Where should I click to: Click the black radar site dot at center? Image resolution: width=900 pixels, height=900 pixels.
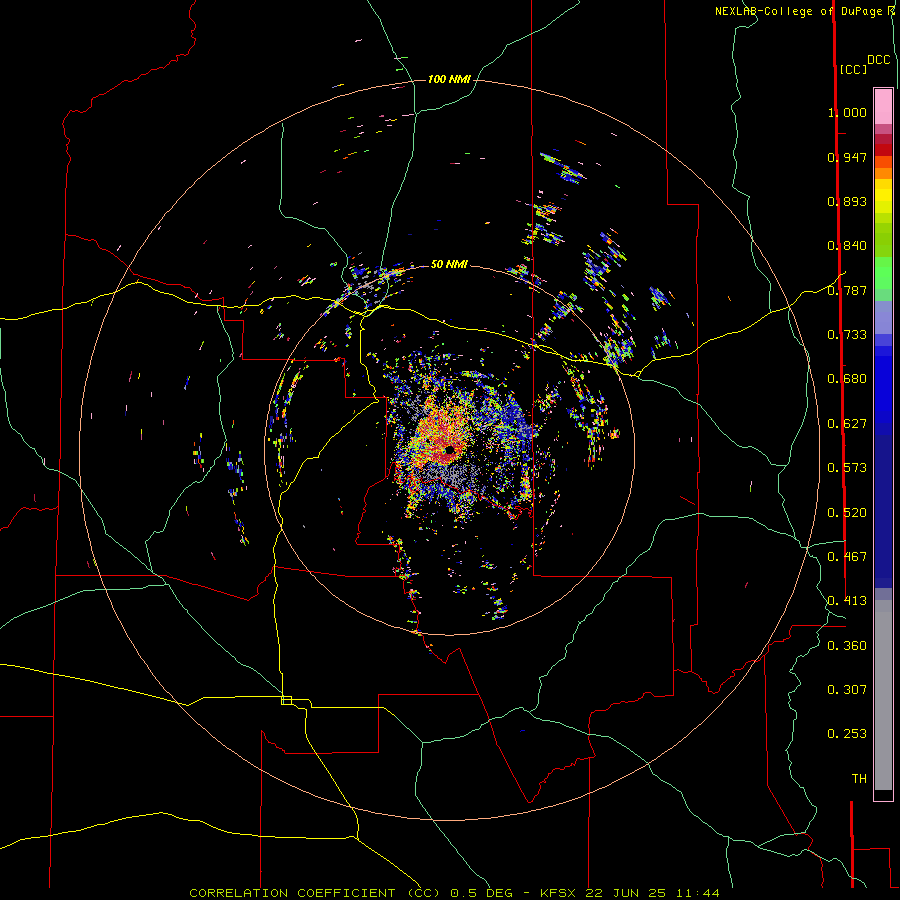tap(449, 450)
